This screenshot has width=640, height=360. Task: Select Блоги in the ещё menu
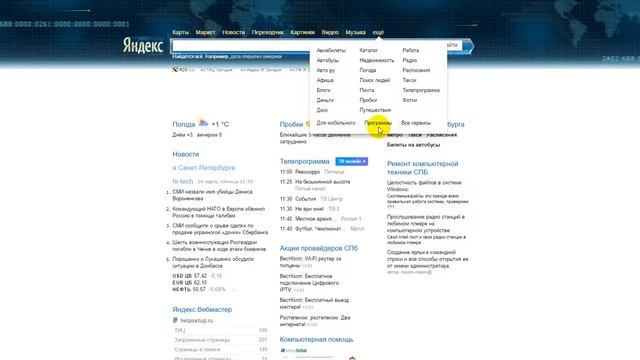324,90
